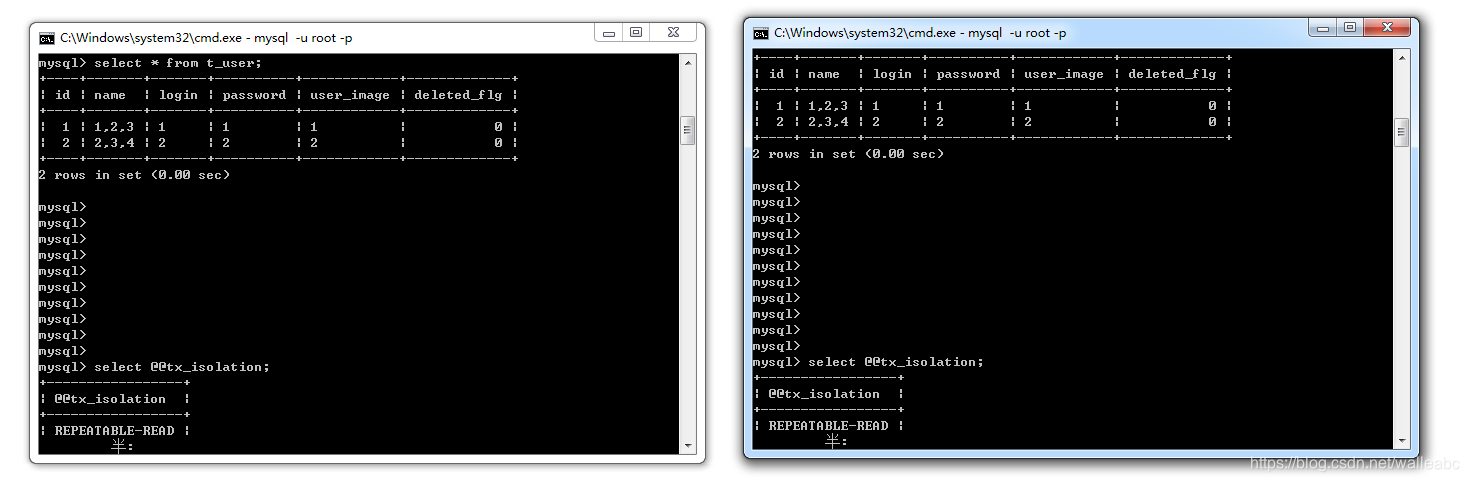Viewport: 1469px width, 482px height.
Task: Click the '2,3,4' name cell in right window
Action: tap(828, 122)
